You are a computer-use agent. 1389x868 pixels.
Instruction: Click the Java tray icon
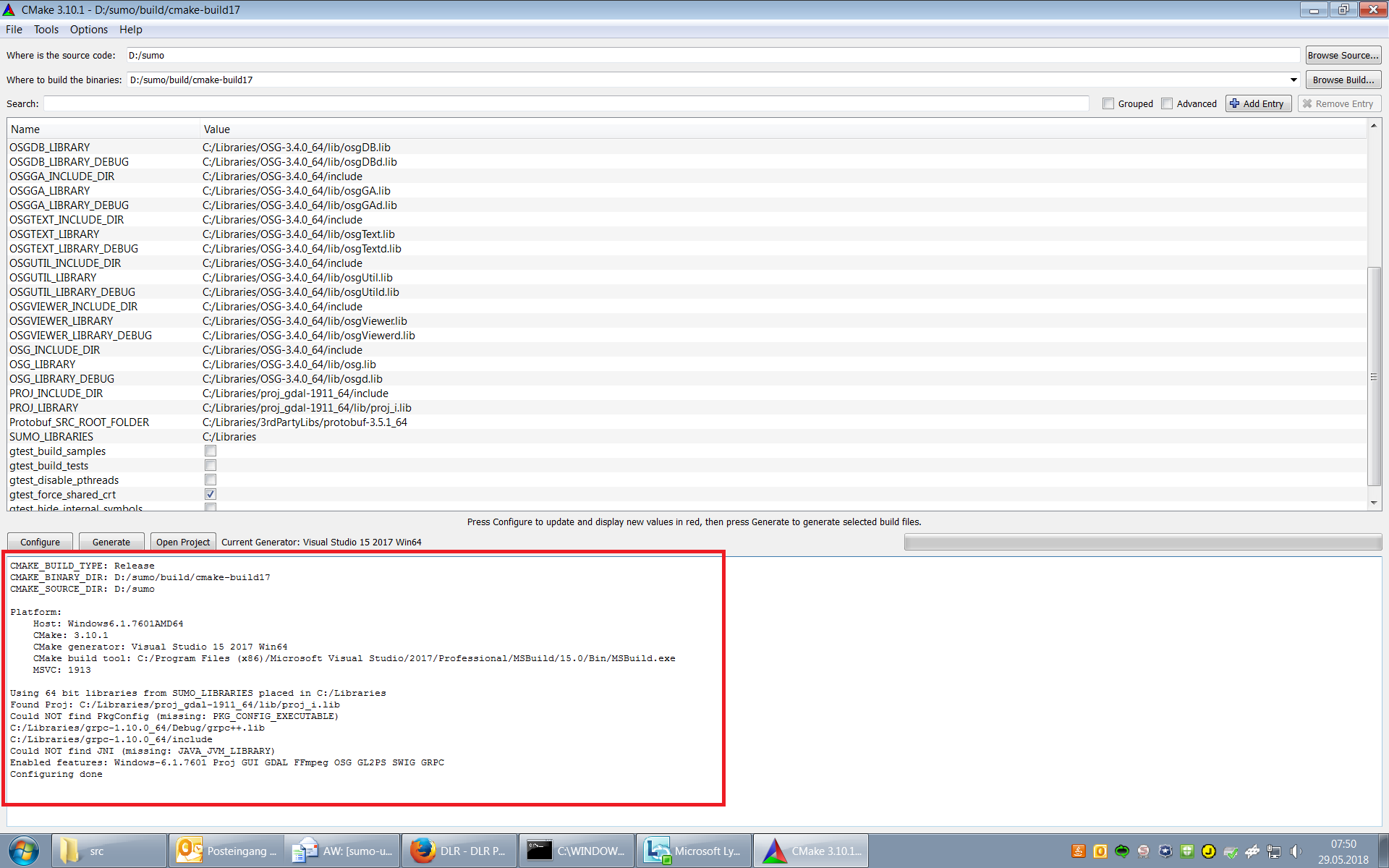(x=1079, y=851)
